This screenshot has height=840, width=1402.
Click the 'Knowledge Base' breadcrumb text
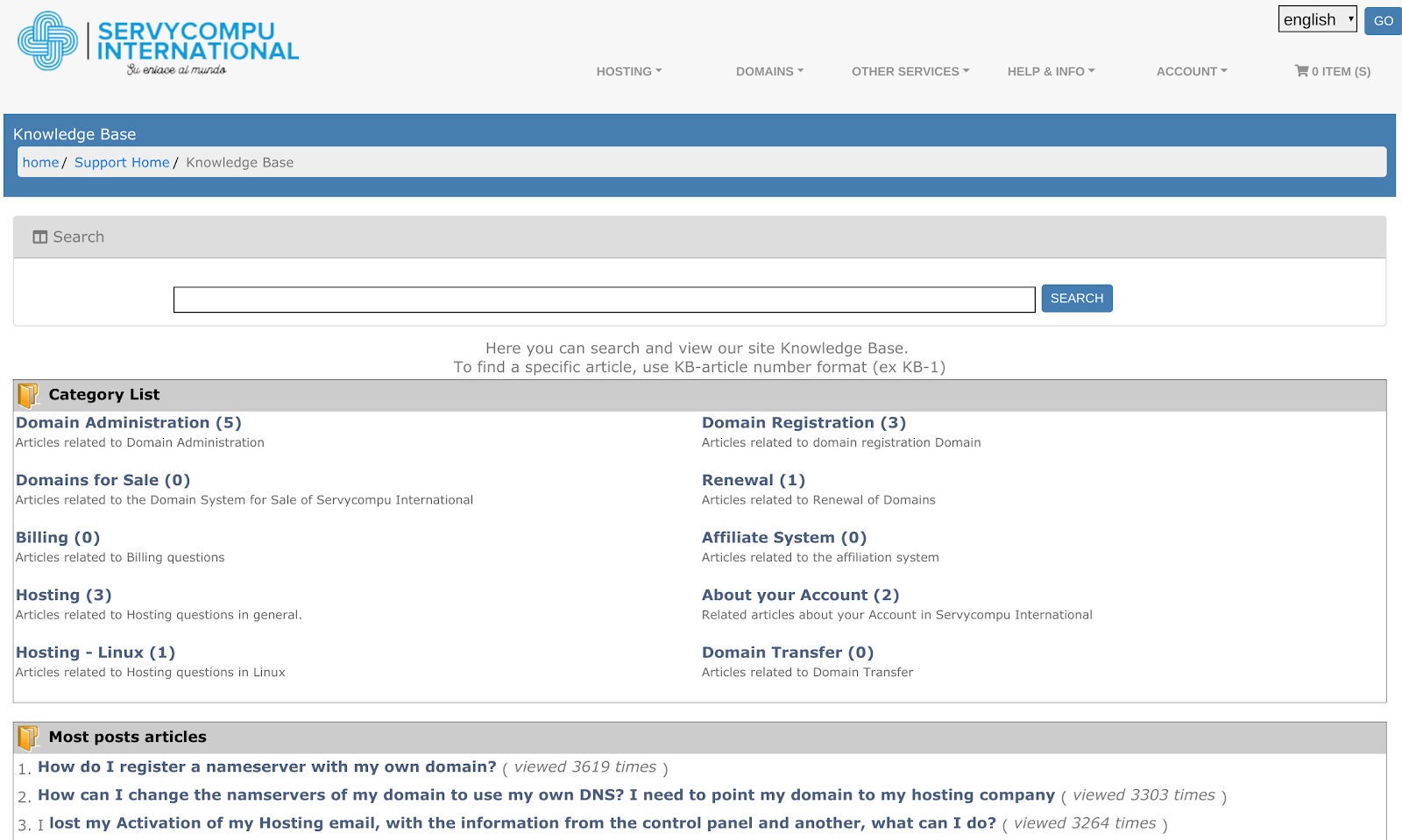pos(240,163)
